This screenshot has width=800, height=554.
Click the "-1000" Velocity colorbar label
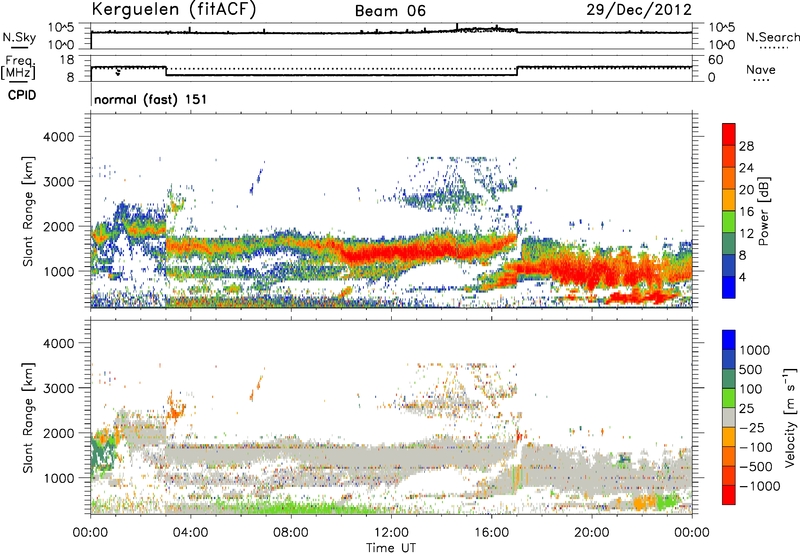(760, 486)
